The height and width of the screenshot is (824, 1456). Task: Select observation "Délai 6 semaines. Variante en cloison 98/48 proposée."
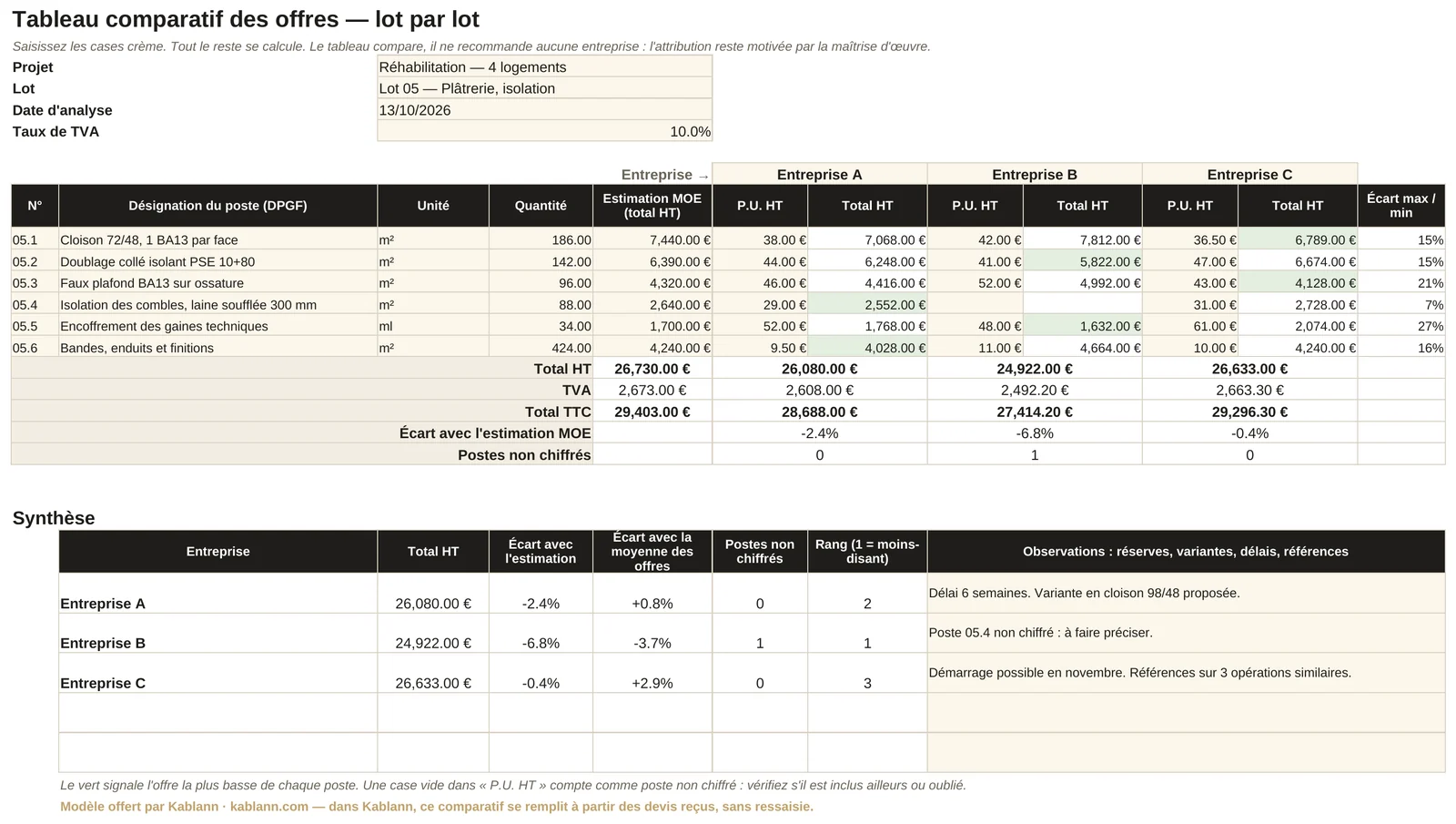click(1186, 593)
